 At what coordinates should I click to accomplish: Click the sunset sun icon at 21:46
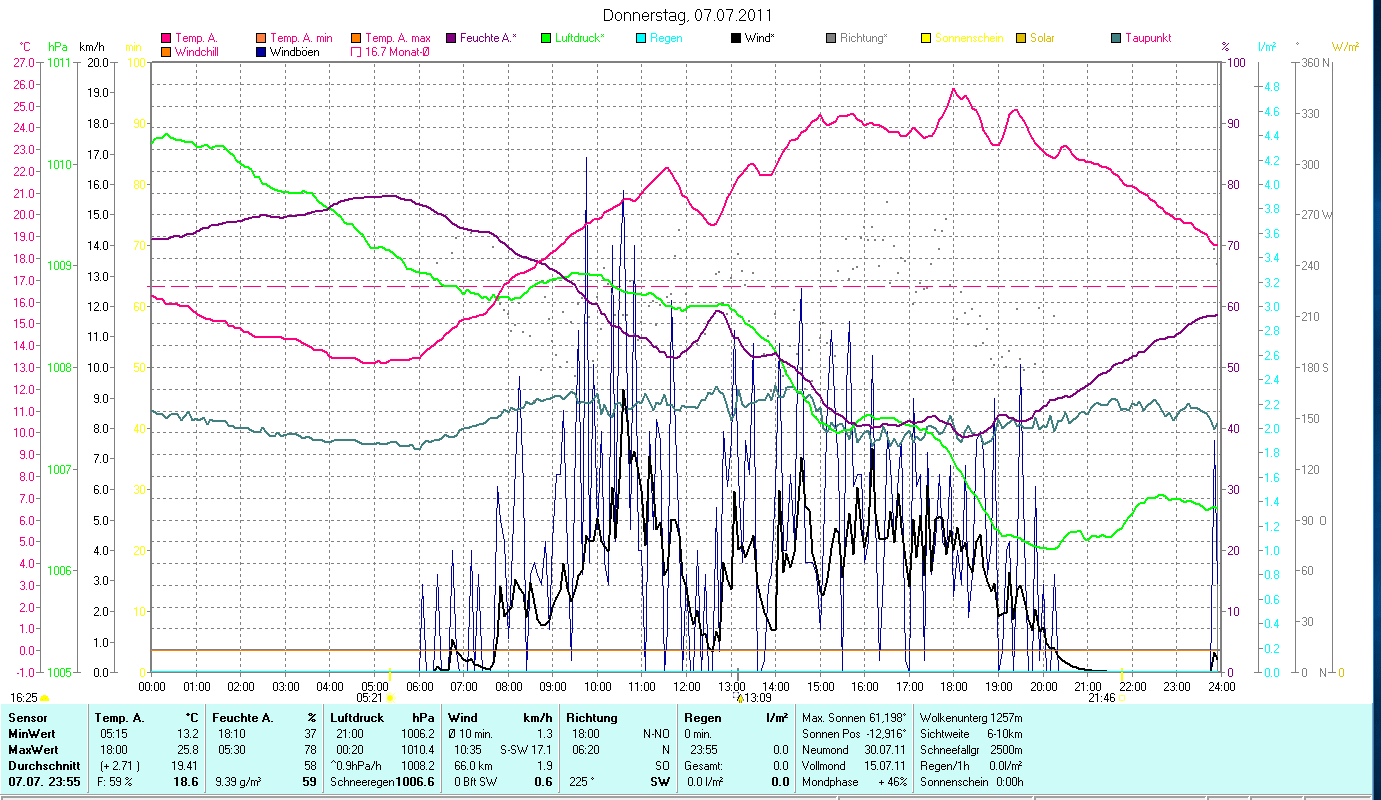[1124, 697]
